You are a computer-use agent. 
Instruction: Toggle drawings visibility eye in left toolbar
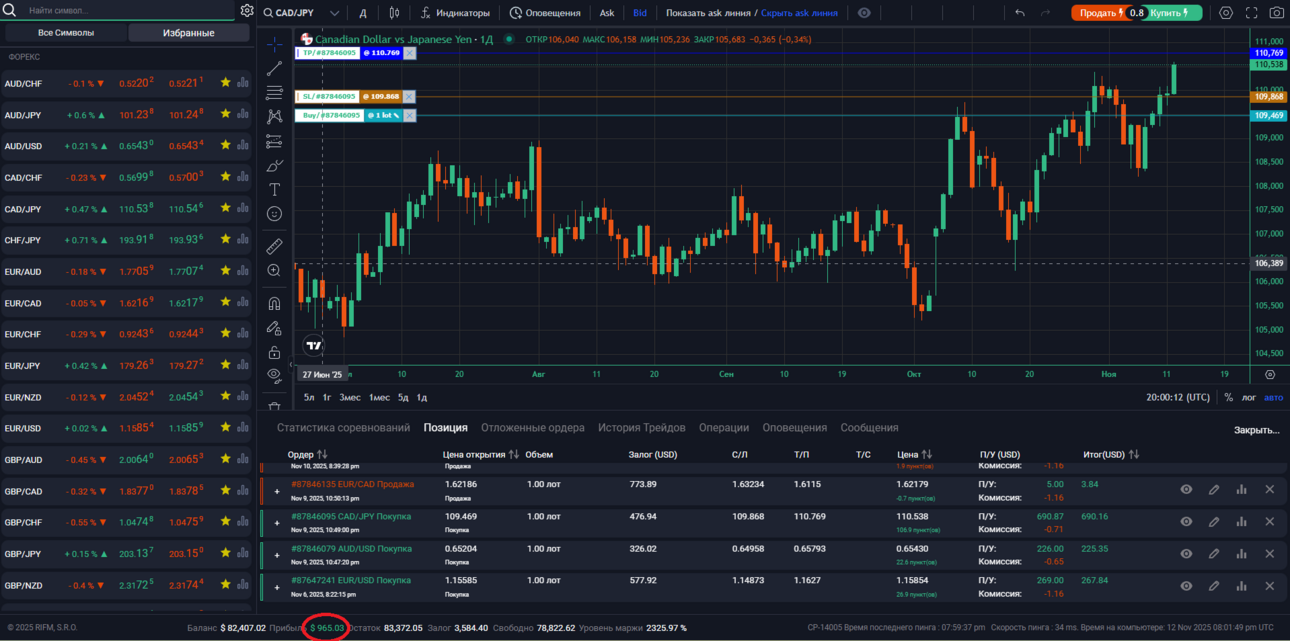click(274, 376)
